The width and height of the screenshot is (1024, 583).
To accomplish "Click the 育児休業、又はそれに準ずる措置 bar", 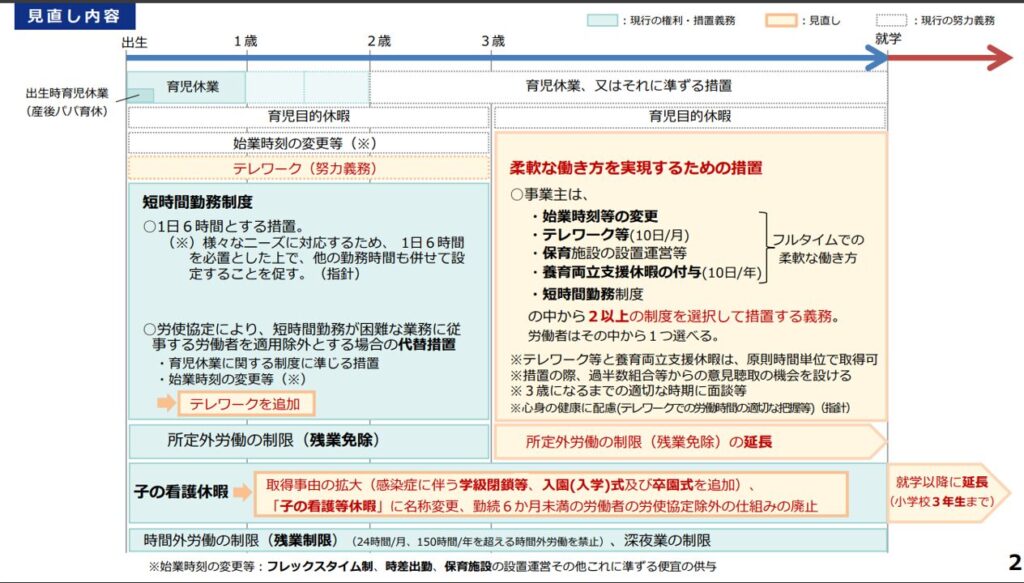I will [x=628, y=86].
